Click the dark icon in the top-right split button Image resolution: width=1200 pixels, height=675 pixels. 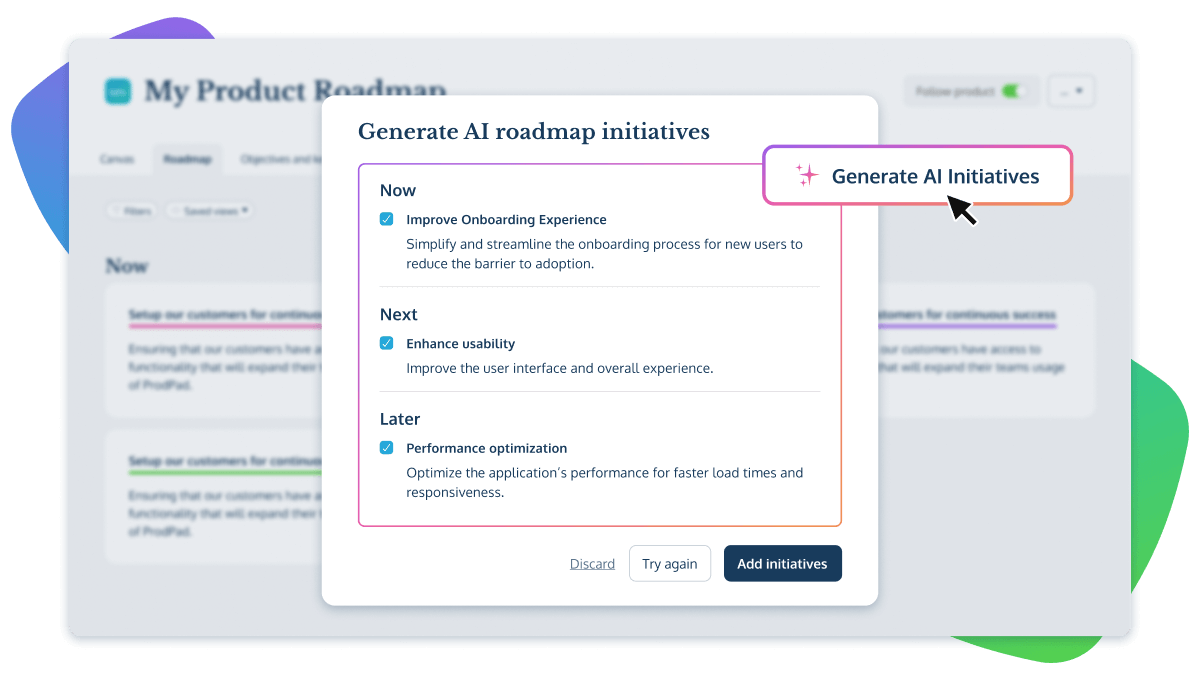pyautogui.click(x=1079, y=90)
